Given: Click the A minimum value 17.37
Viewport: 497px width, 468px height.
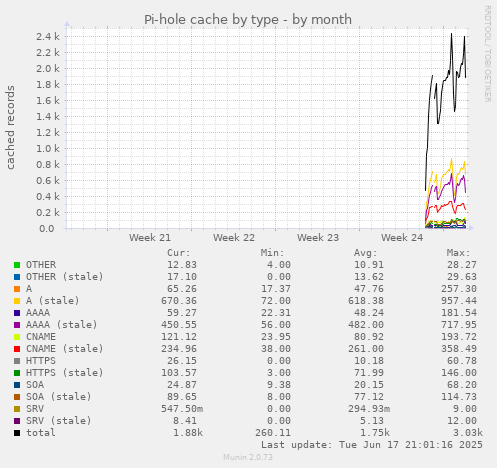Looking at the screenshot, I should coord(276,289).
